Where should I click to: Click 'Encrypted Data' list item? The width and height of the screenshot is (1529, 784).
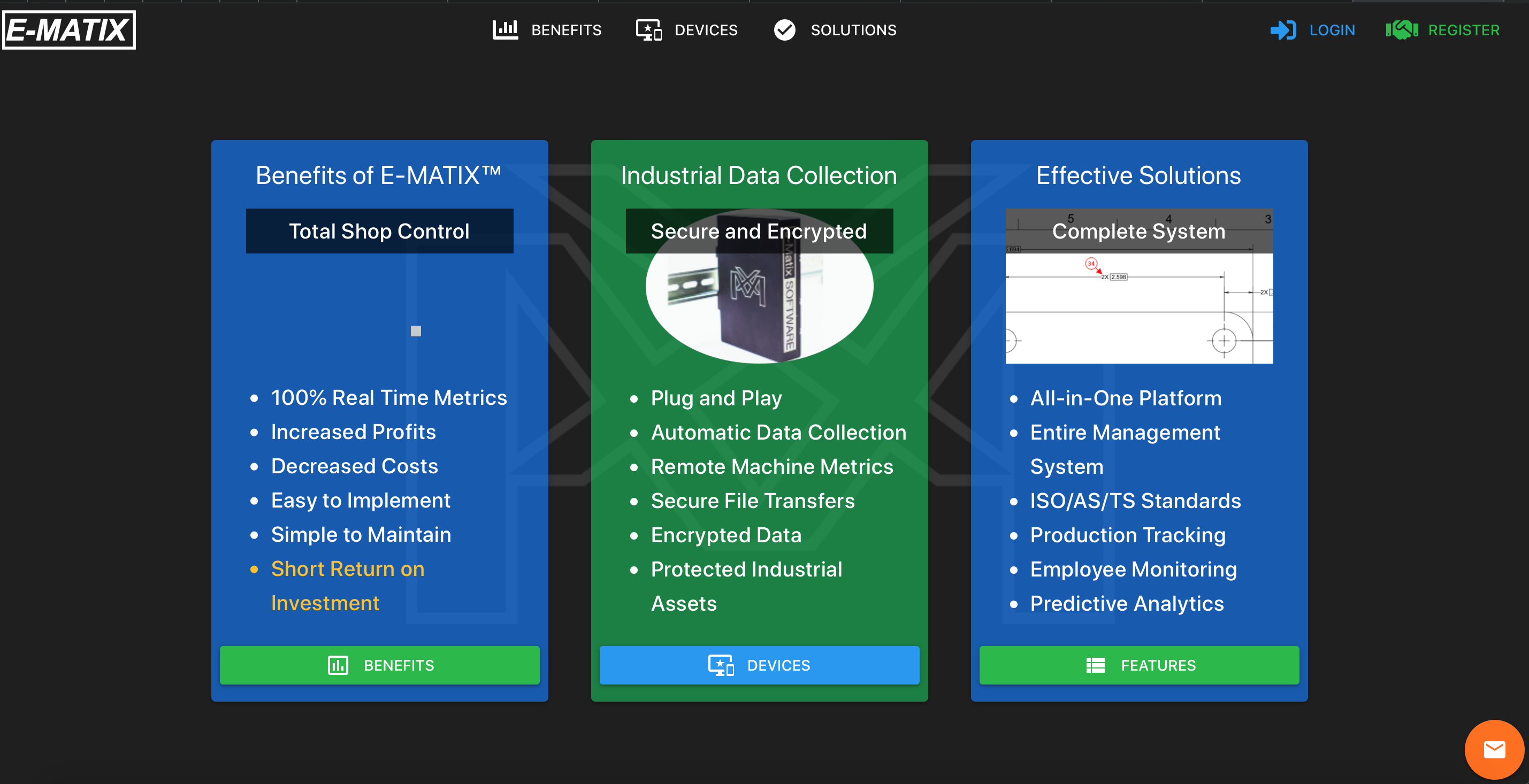[727, 535]
